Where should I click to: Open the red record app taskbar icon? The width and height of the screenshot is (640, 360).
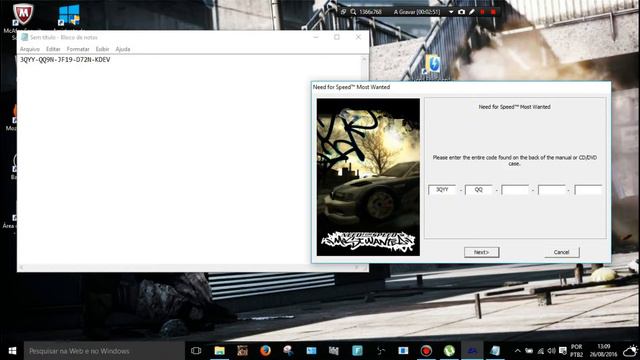tap(426, 351)
